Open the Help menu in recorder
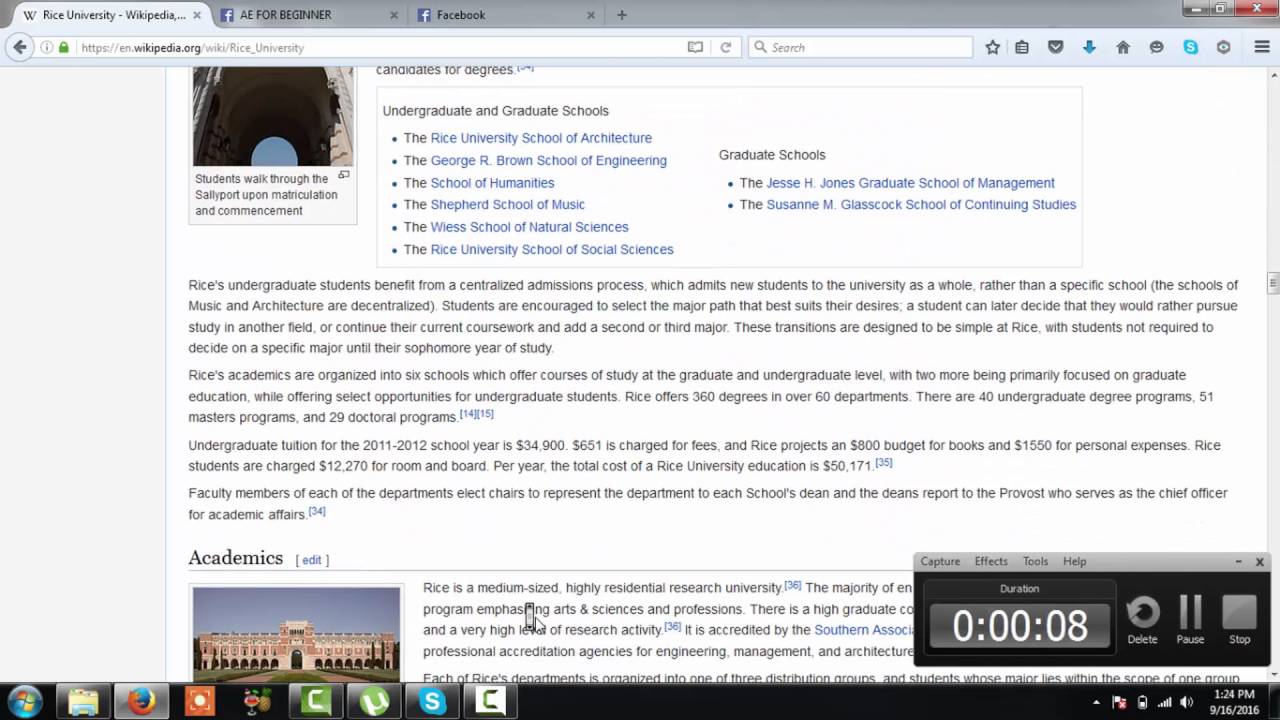The height and width of the screenshot is (720, 1280). pos(1074,561)
